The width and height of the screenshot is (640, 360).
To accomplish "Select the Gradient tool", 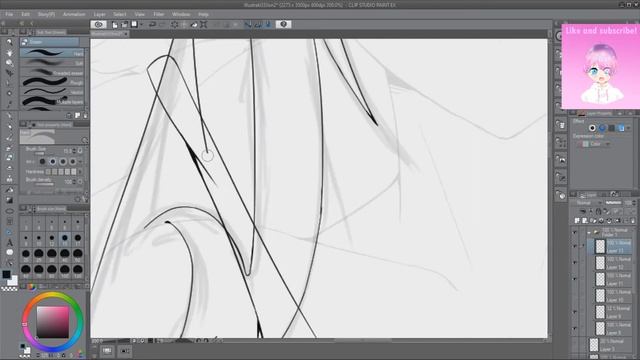I will 9,200.
